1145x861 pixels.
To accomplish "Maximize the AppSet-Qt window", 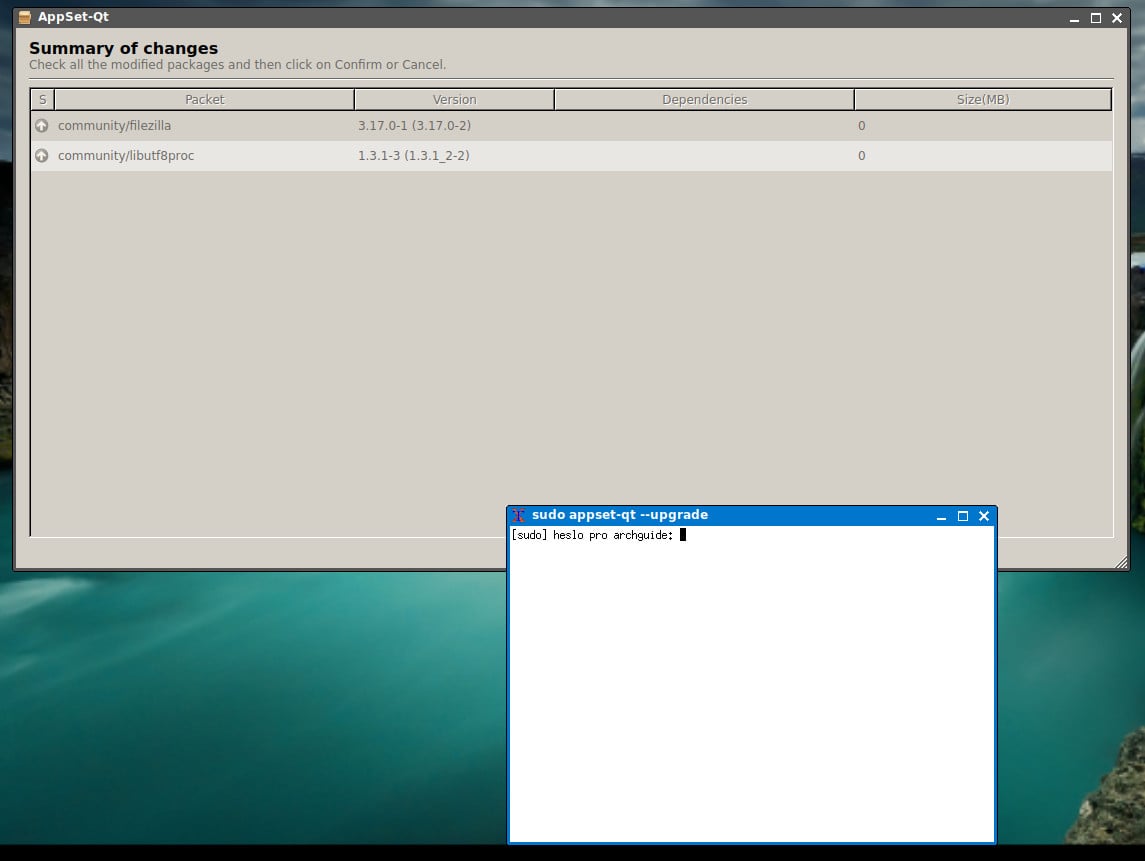I will pyautogui.click(x=1095, y=18).
